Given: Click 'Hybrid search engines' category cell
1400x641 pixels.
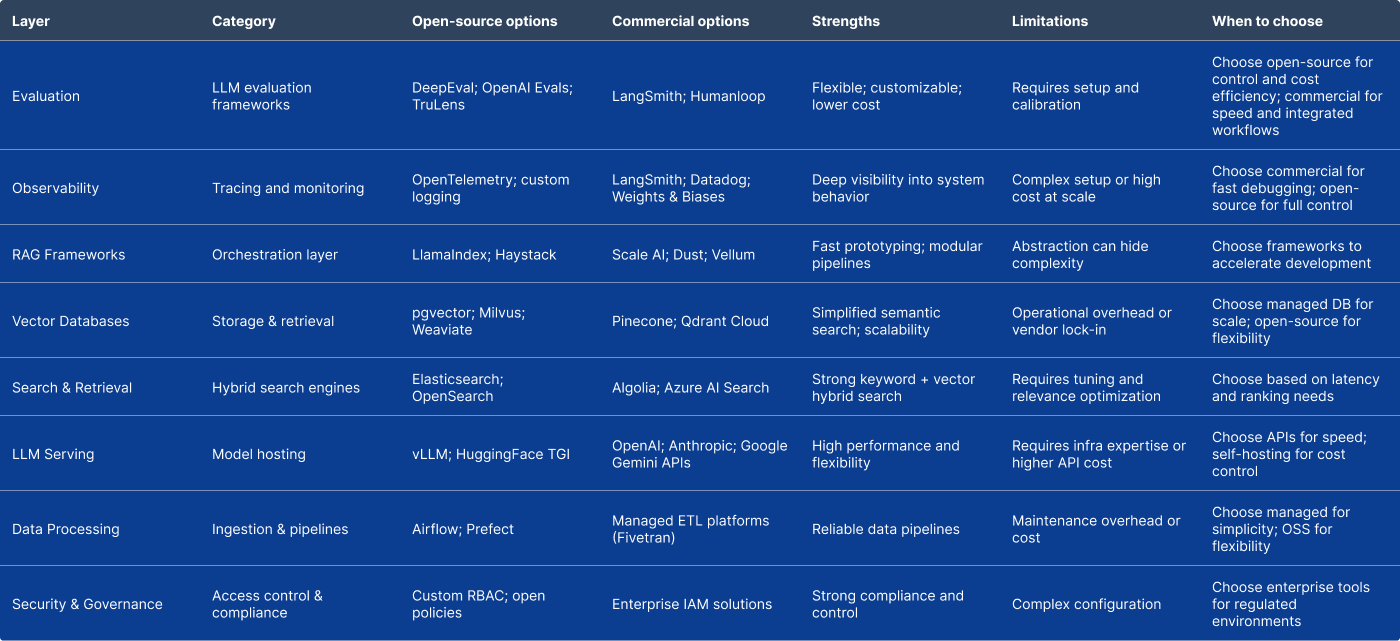Looking at the screenshot, I should click(x=286, y=388).
